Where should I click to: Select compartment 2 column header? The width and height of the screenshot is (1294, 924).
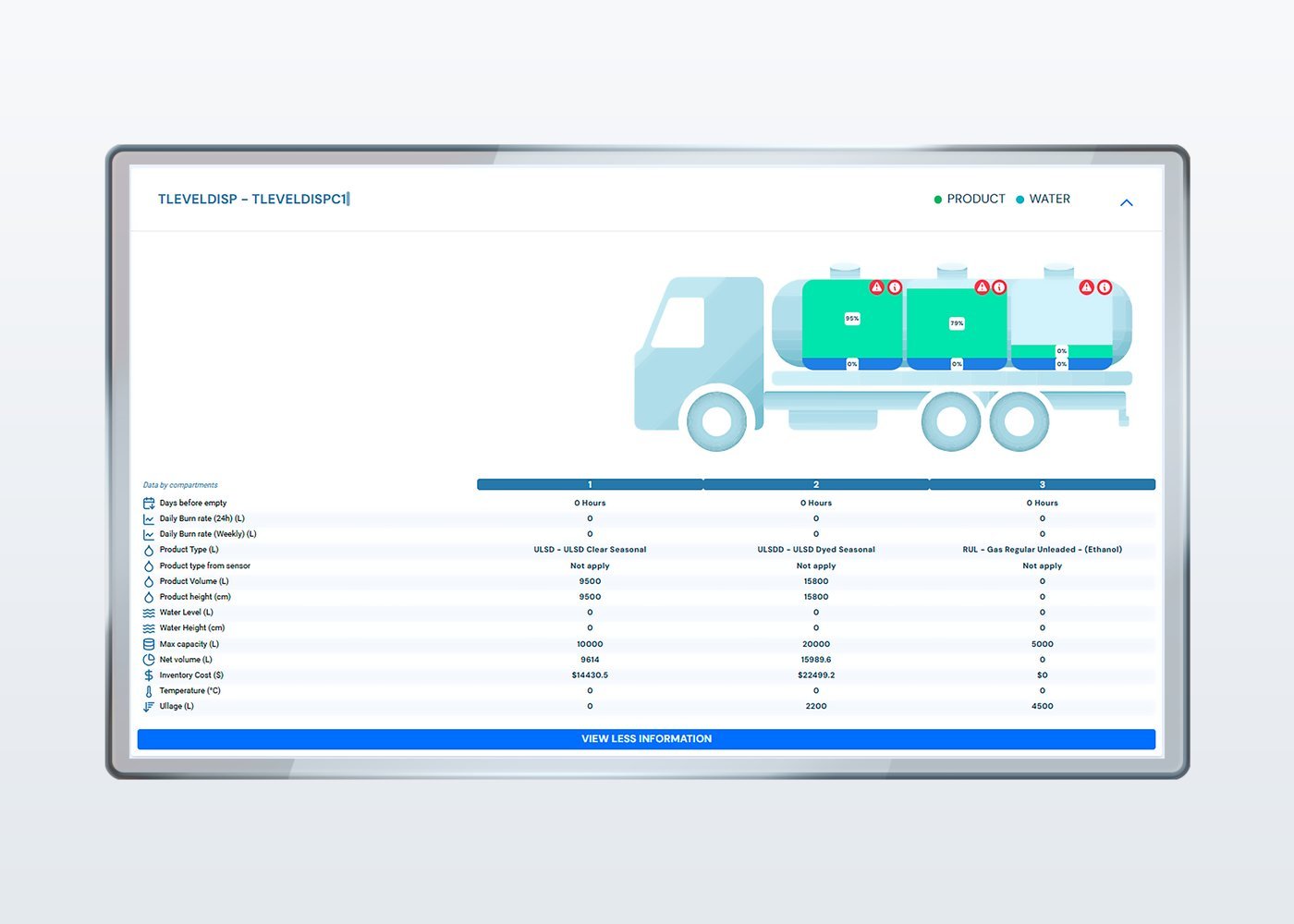pyautogui.click(x=816, y=484)
